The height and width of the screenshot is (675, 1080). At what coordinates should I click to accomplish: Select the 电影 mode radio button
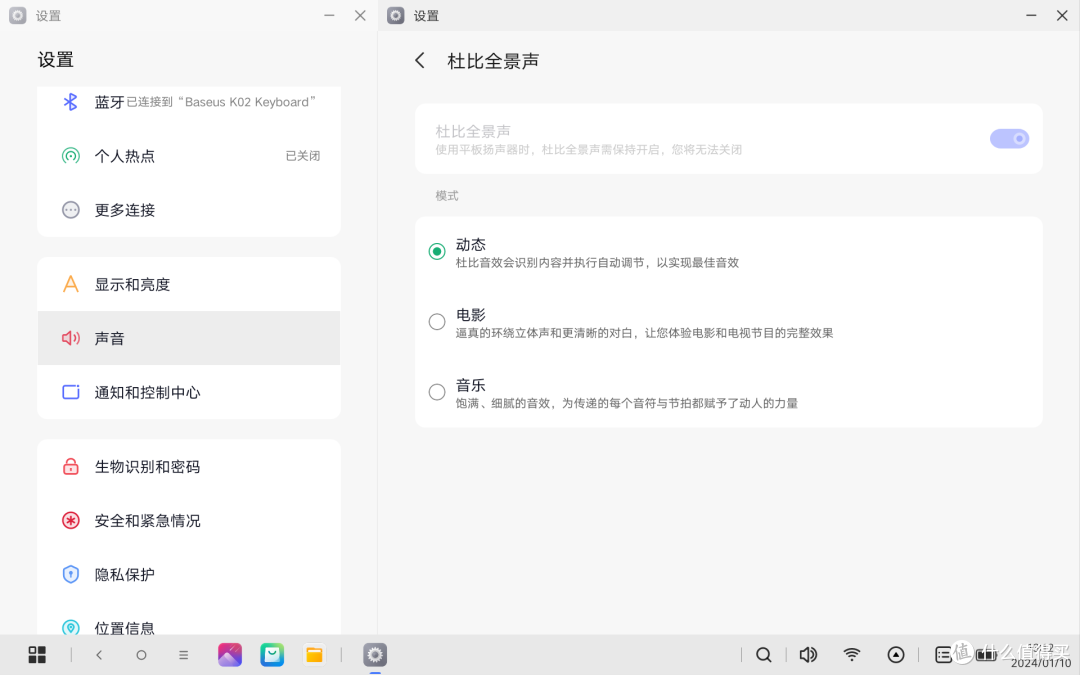pos(437,321)
